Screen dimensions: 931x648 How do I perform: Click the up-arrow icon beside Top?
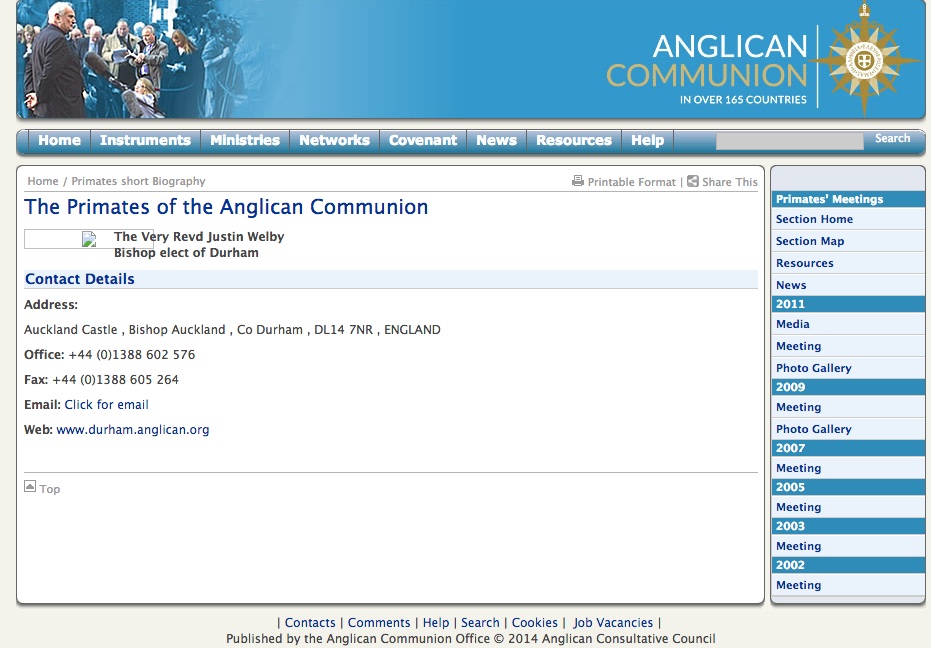click(30, 486)
